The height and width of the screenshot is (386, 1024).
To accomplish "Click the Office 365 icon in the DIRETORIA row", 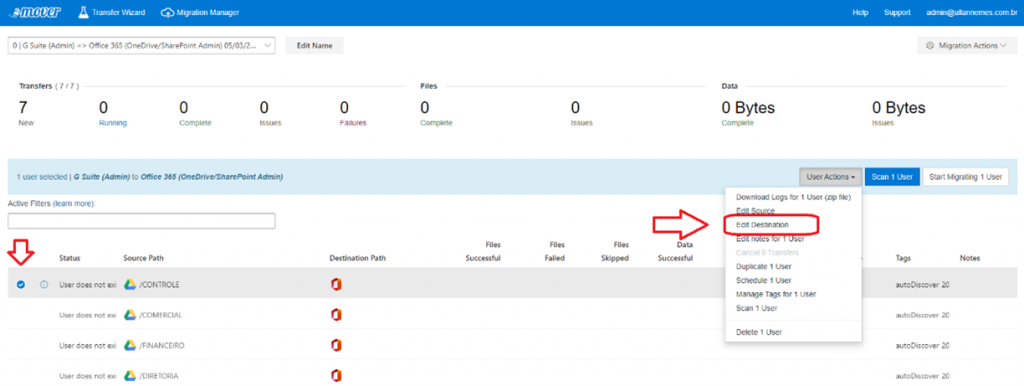I will pyautogui.click(x=336, y=376).
